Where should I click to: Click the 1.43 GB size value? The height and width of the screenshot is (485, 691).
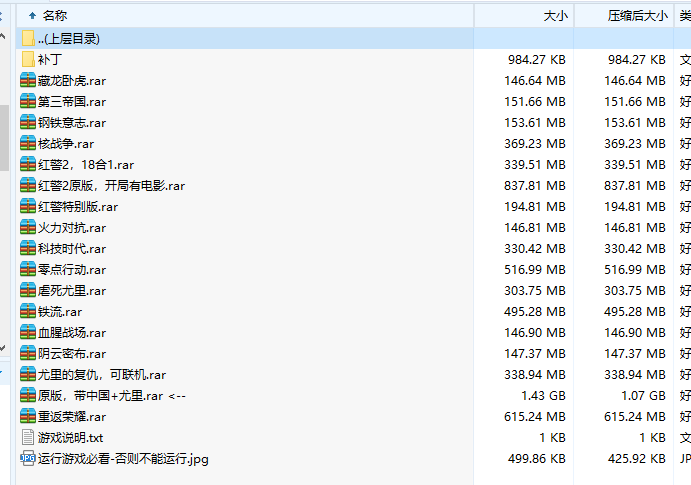pos(543,396)
